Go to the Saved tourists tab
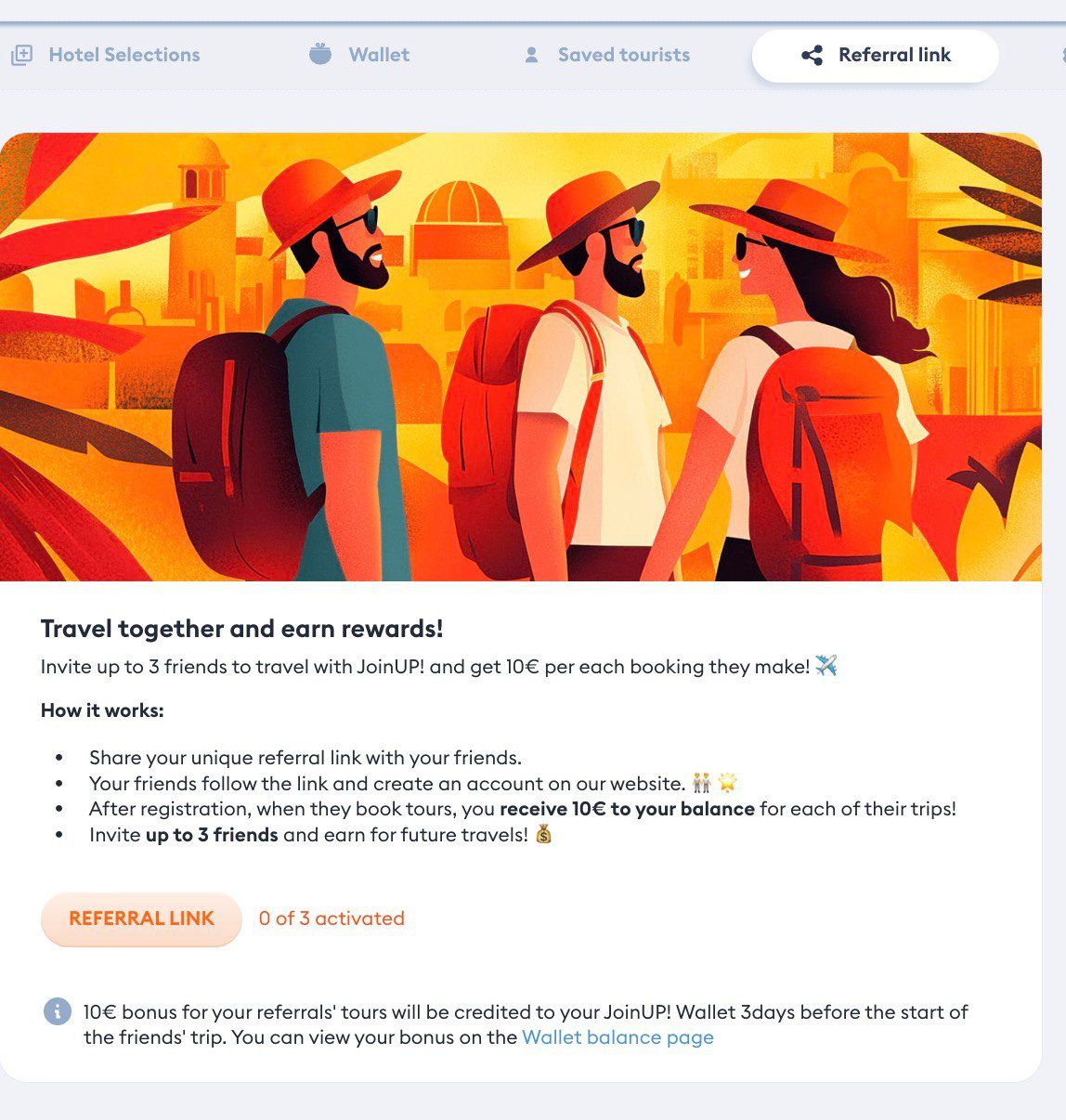This screenshot has height=1120, width=1066. point(623,56)
